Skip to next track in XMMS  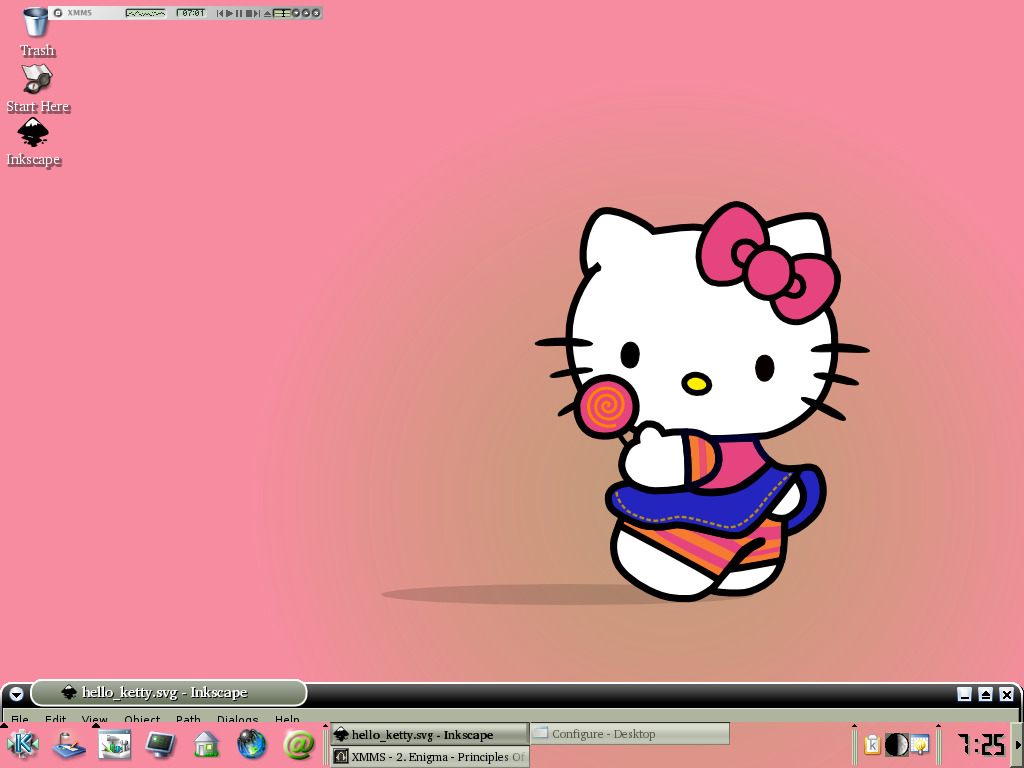point(257,13)
